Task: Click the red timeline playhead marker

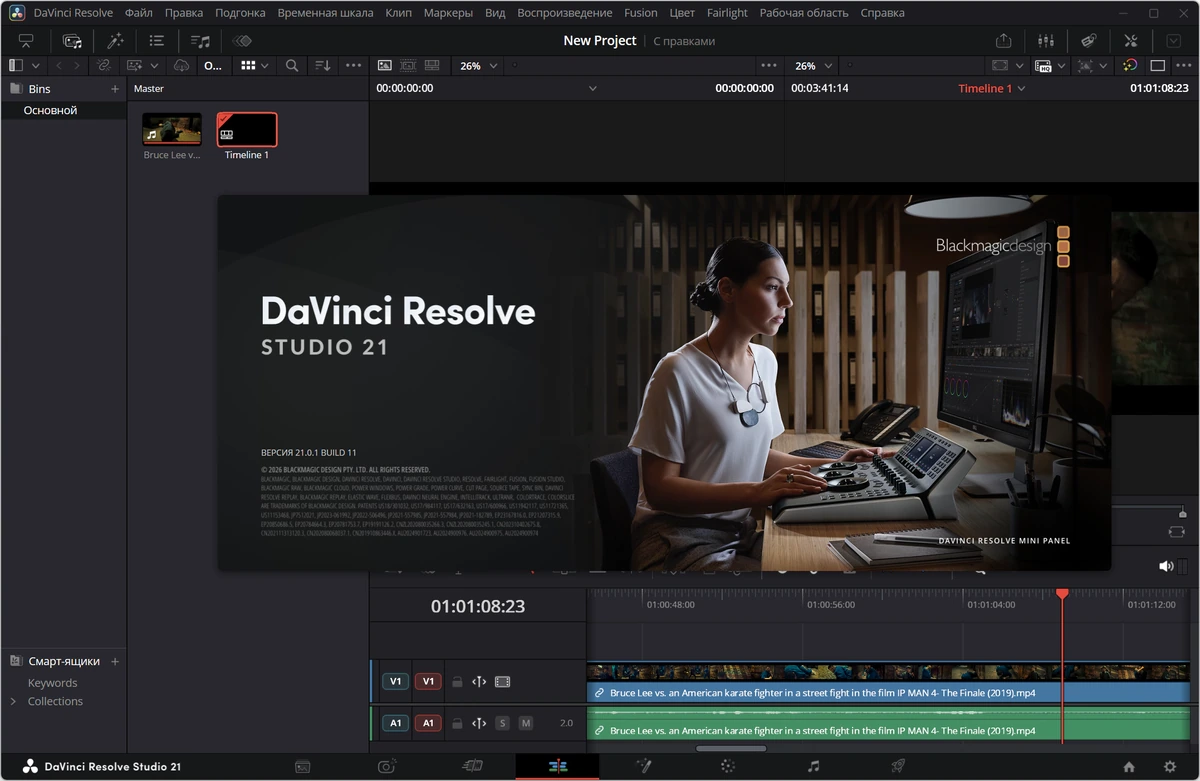Action: pyautogui.click(x=1062, y=594)
